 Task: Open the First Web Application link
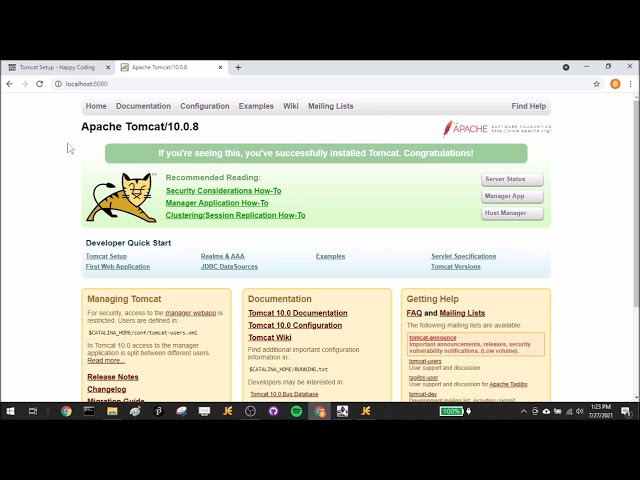[x=118, y=267]
